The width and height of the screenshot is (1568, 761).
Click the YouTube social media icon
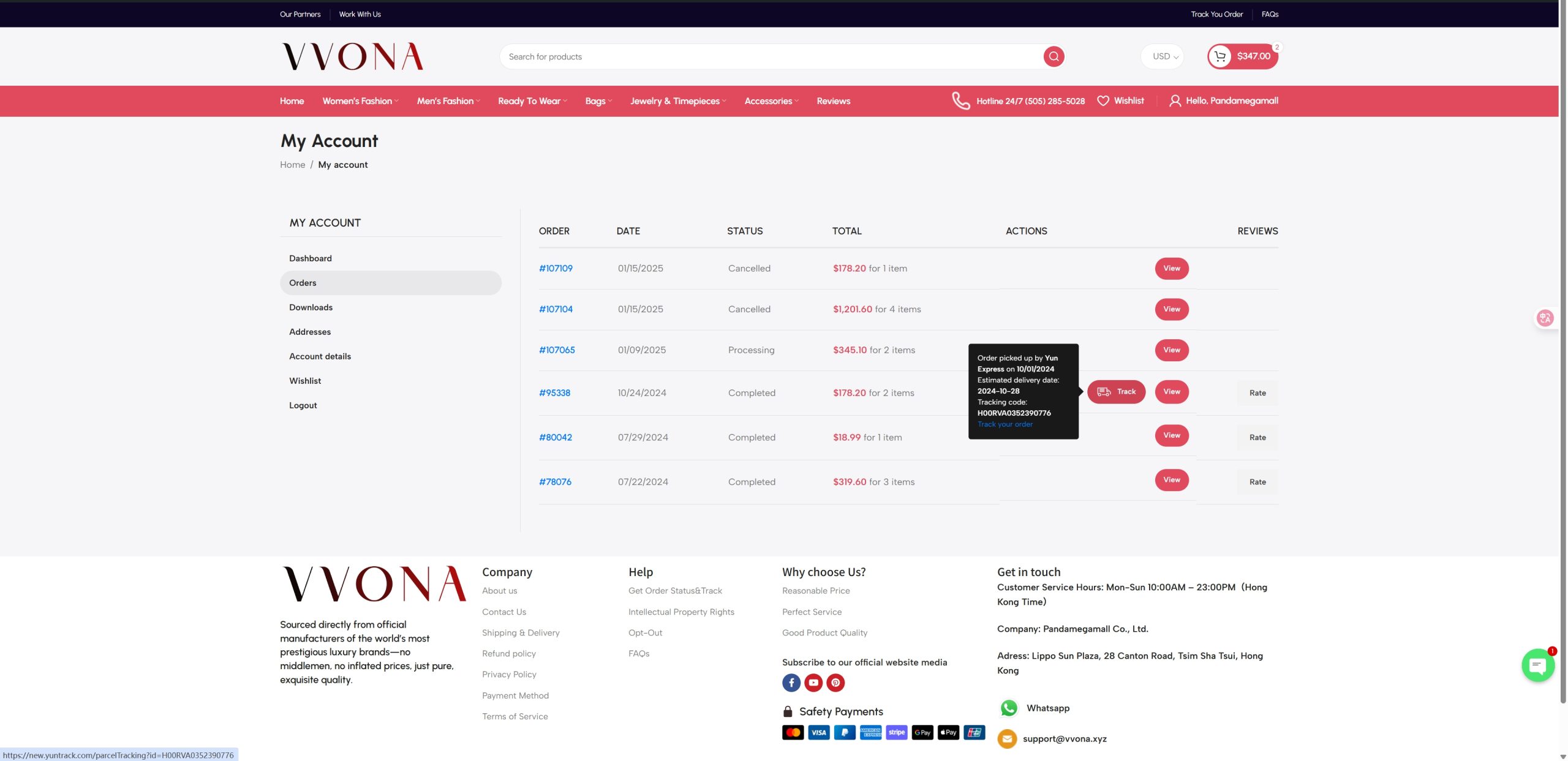coord(813,683)
